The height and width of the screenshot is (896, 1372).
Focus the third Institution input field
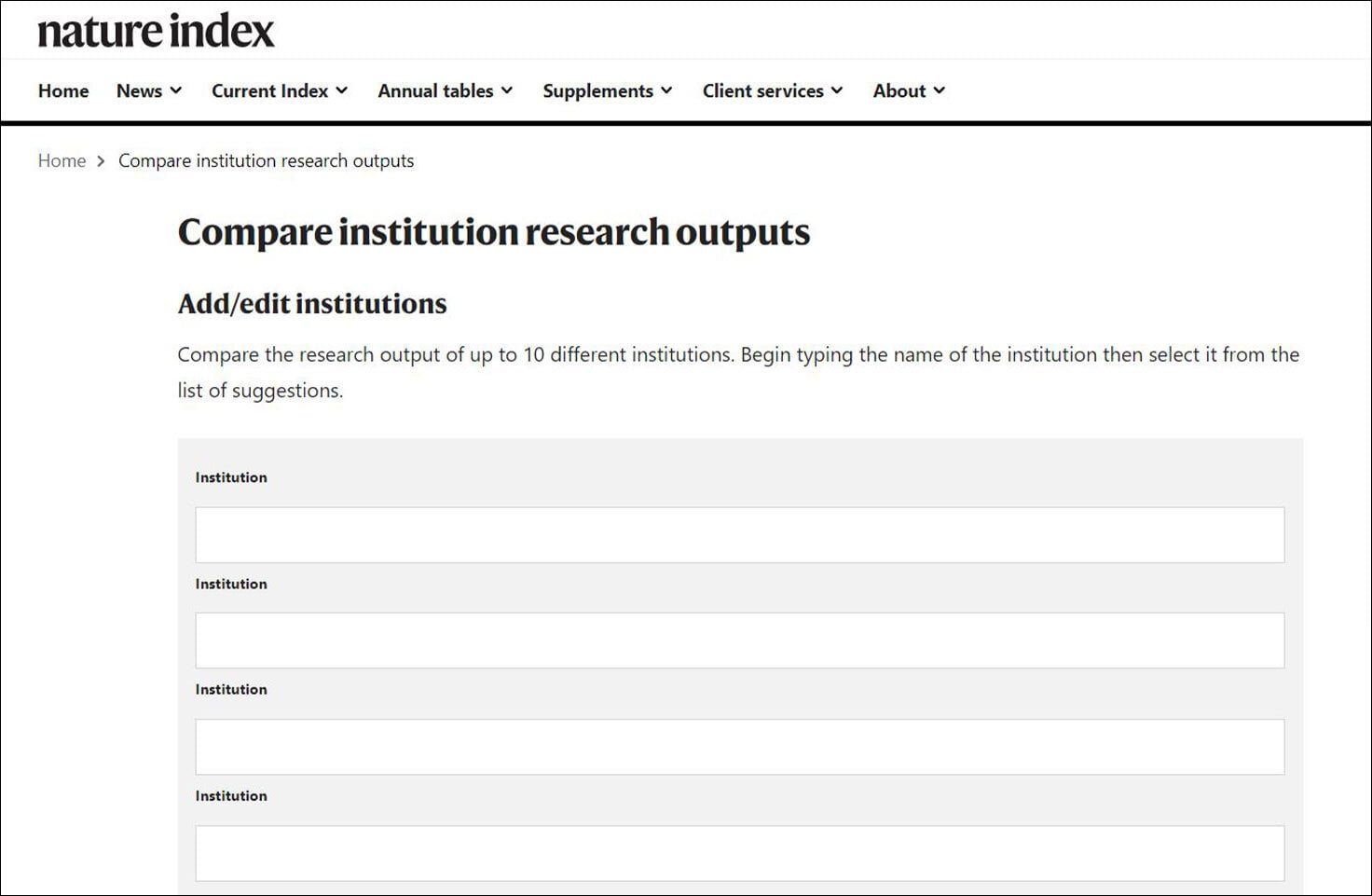(x=739, y=747)
